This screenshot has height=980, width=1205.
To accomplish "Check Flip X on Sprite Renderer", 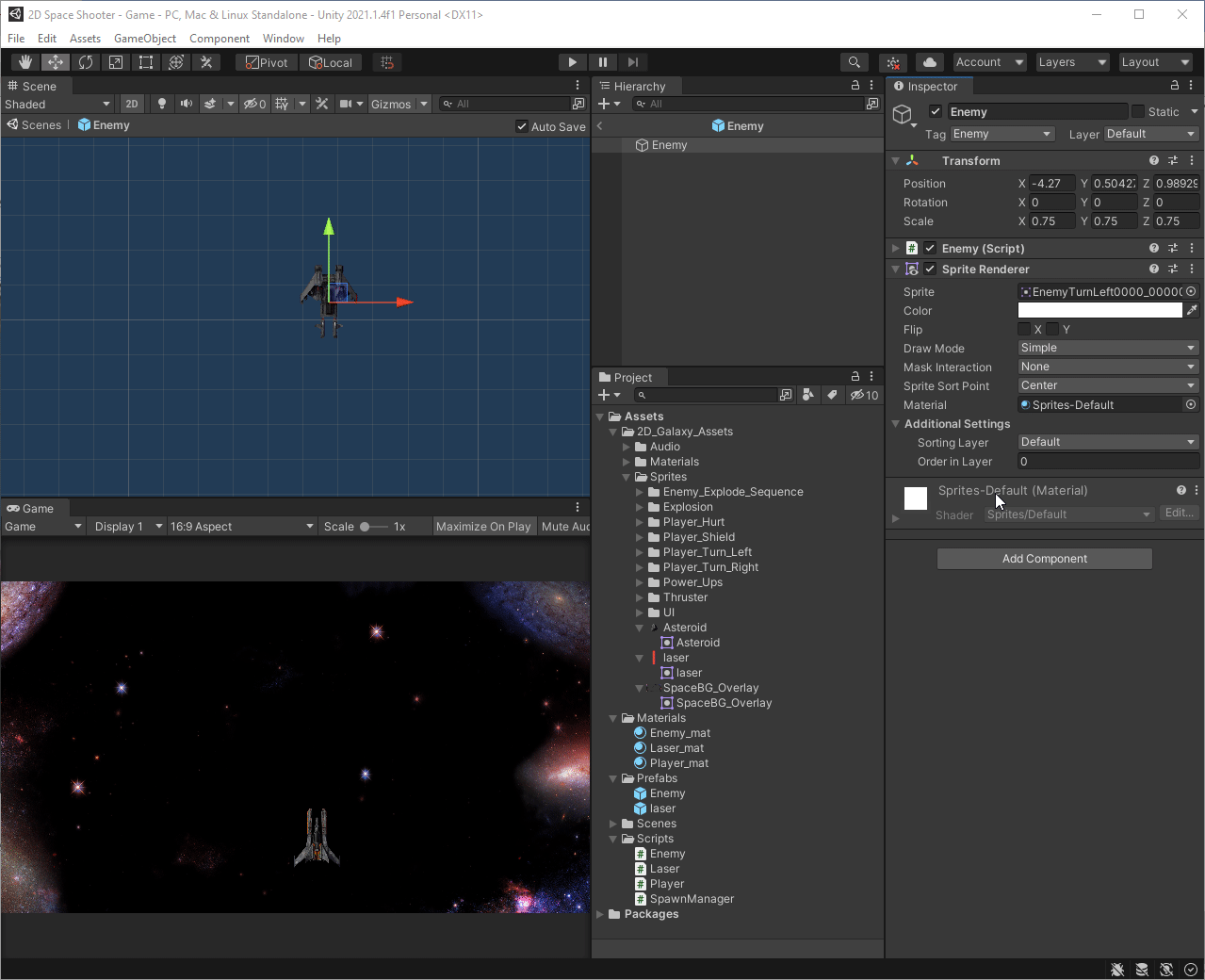I will (1024, 329).
